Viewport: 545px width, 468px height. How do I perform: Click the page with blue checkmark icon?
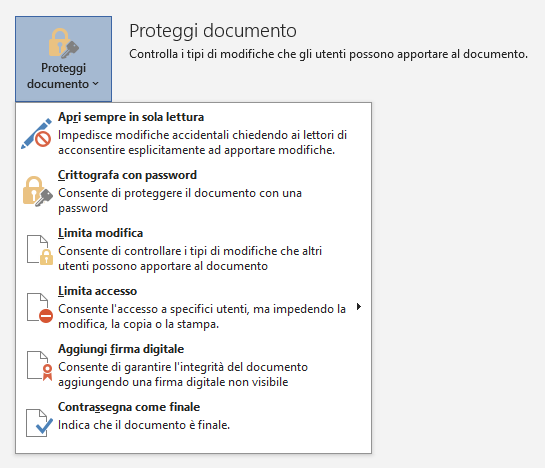tap(39, 423)
